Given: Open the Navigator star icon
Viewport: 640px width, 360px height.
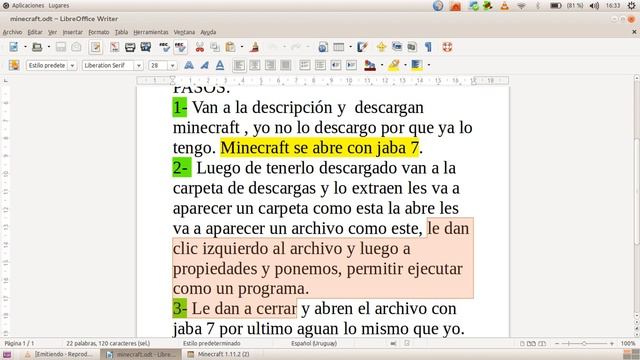Looking at the screenshot, I should (381, 47).
